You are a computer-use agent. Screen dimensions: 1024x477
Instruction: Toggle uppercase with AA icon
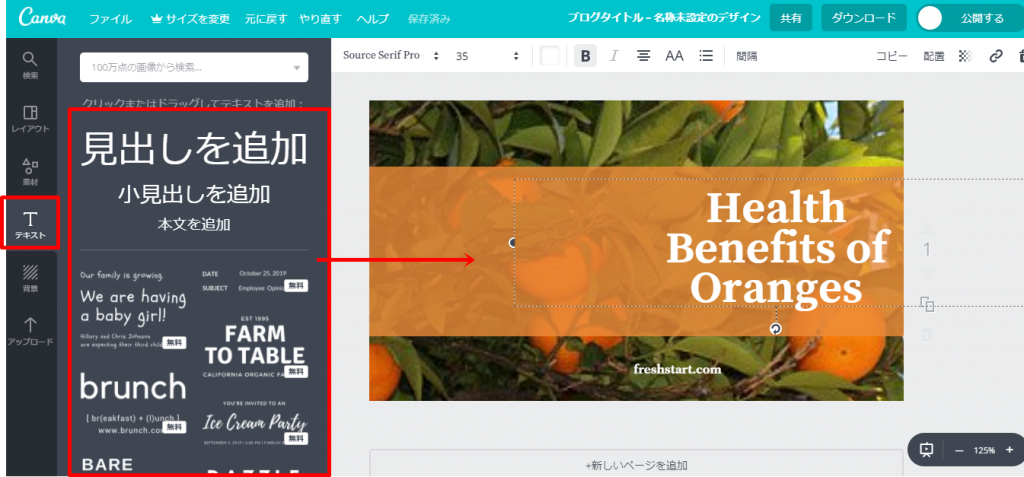tap(674, 56)
